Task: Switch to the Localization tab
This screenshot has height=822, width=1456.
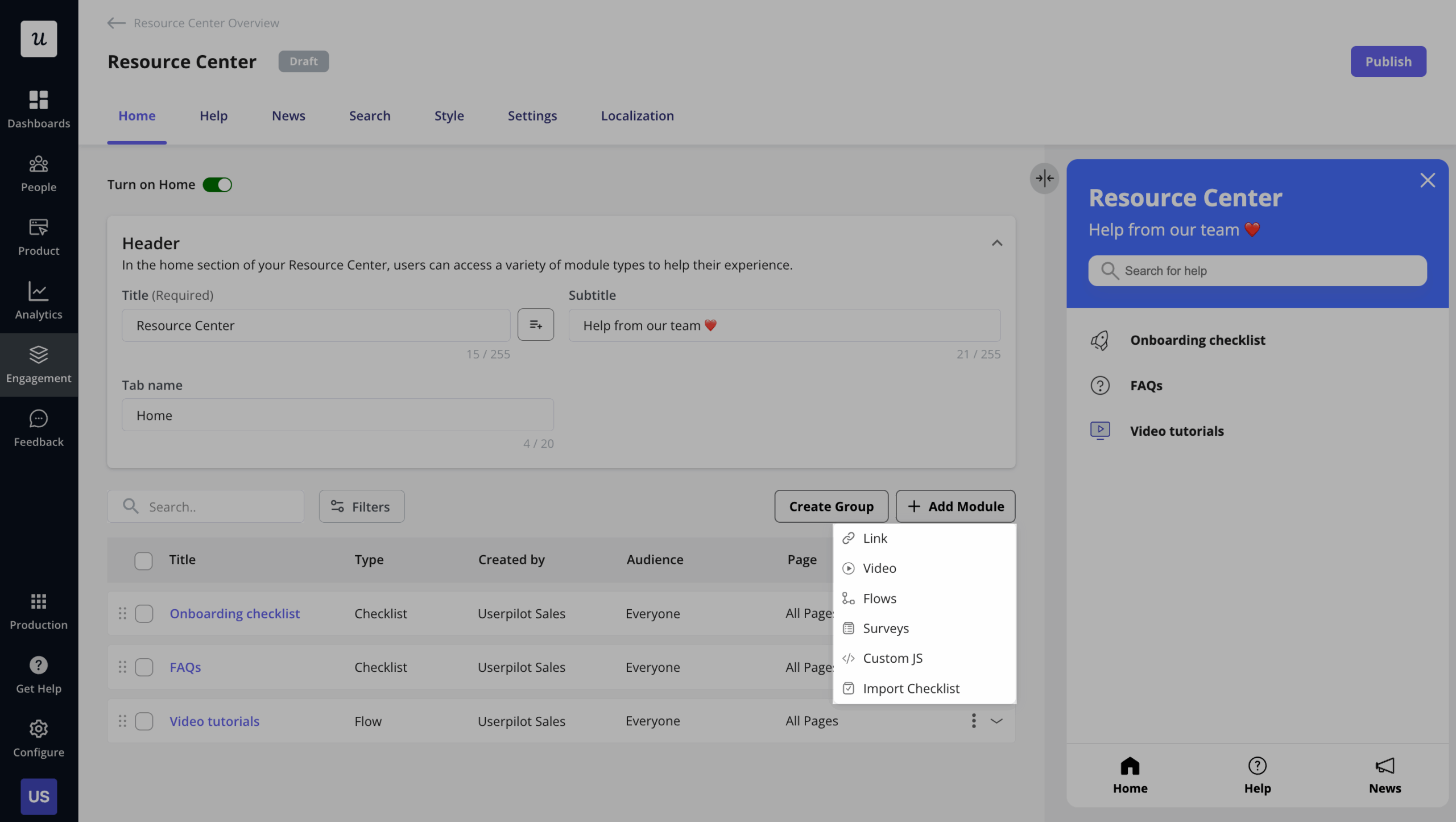Action: tap(637, 115)
